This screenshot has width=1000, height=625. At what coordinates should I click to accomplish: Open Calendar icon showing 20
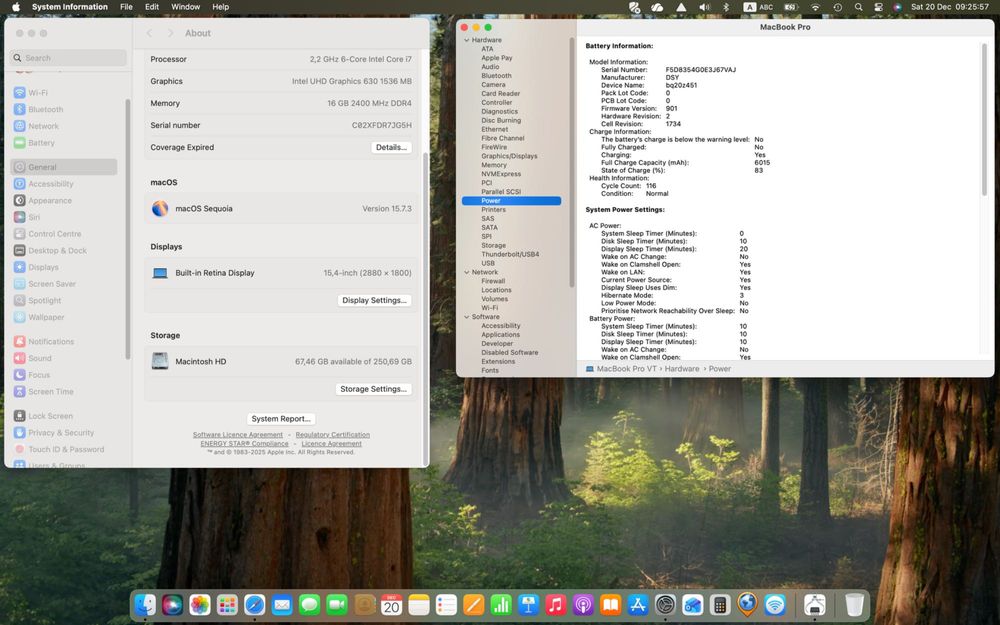pyautogui.click(x=392, y=604)
